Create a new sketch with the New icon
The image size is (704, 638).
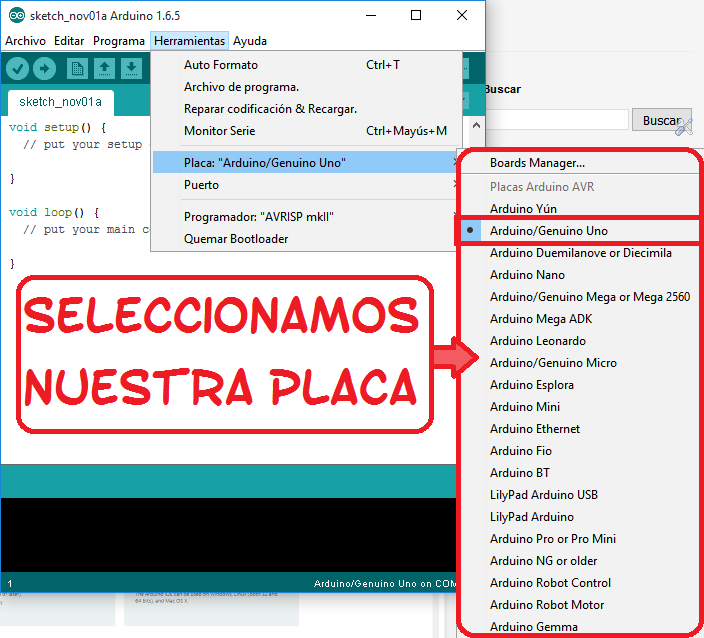pyautogui.click(x=77, y=69)
